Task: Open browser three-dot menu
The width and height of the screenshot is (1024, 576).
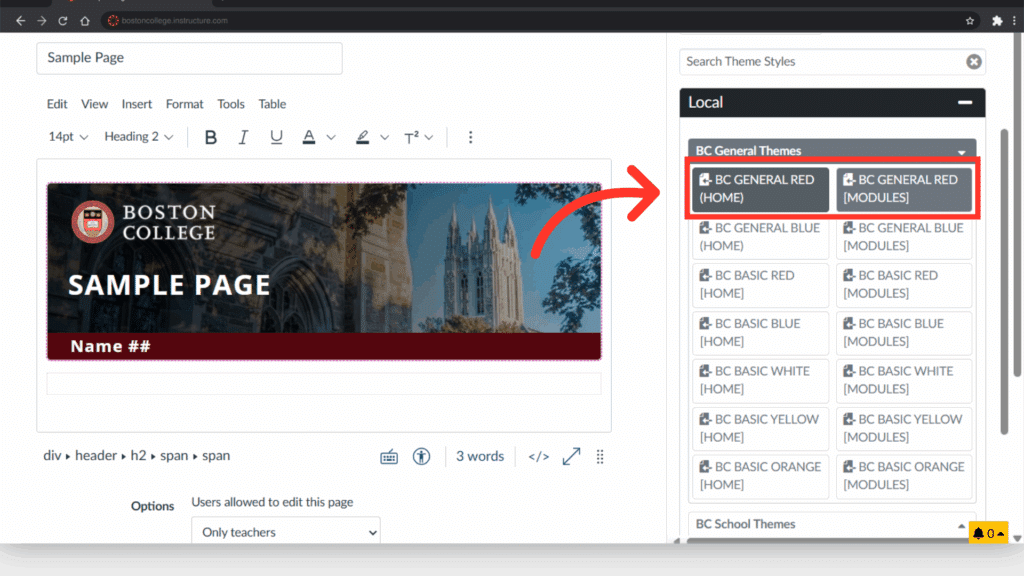Action: tap(1014, 21)
